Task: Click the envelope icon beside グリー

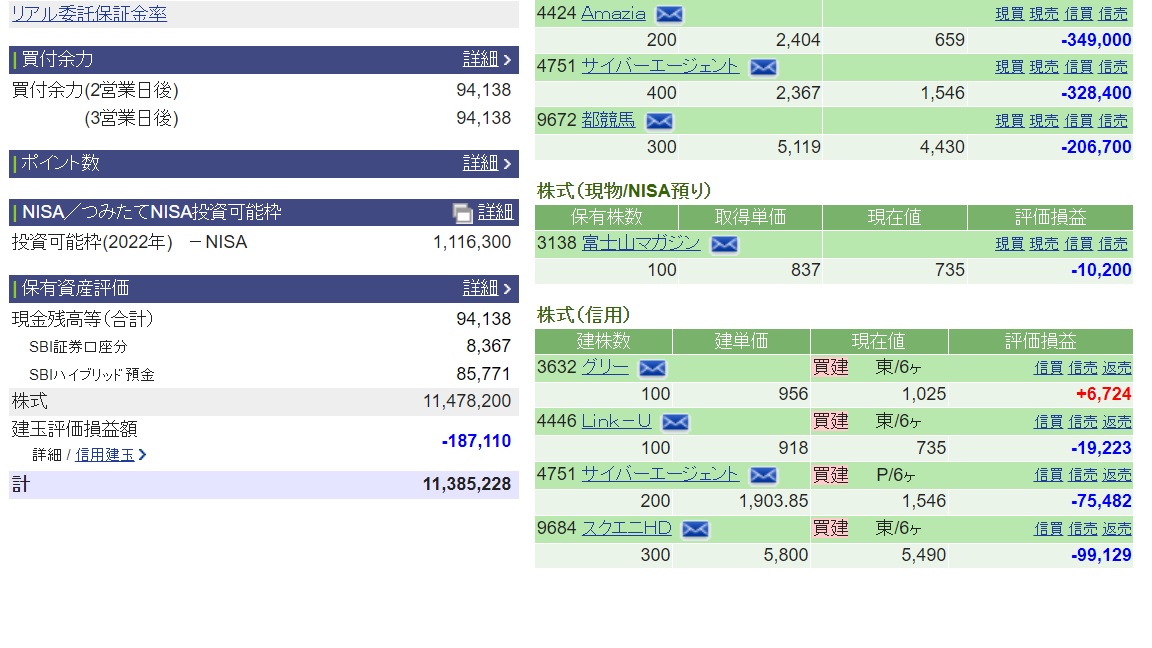Action: click(652, 367)
